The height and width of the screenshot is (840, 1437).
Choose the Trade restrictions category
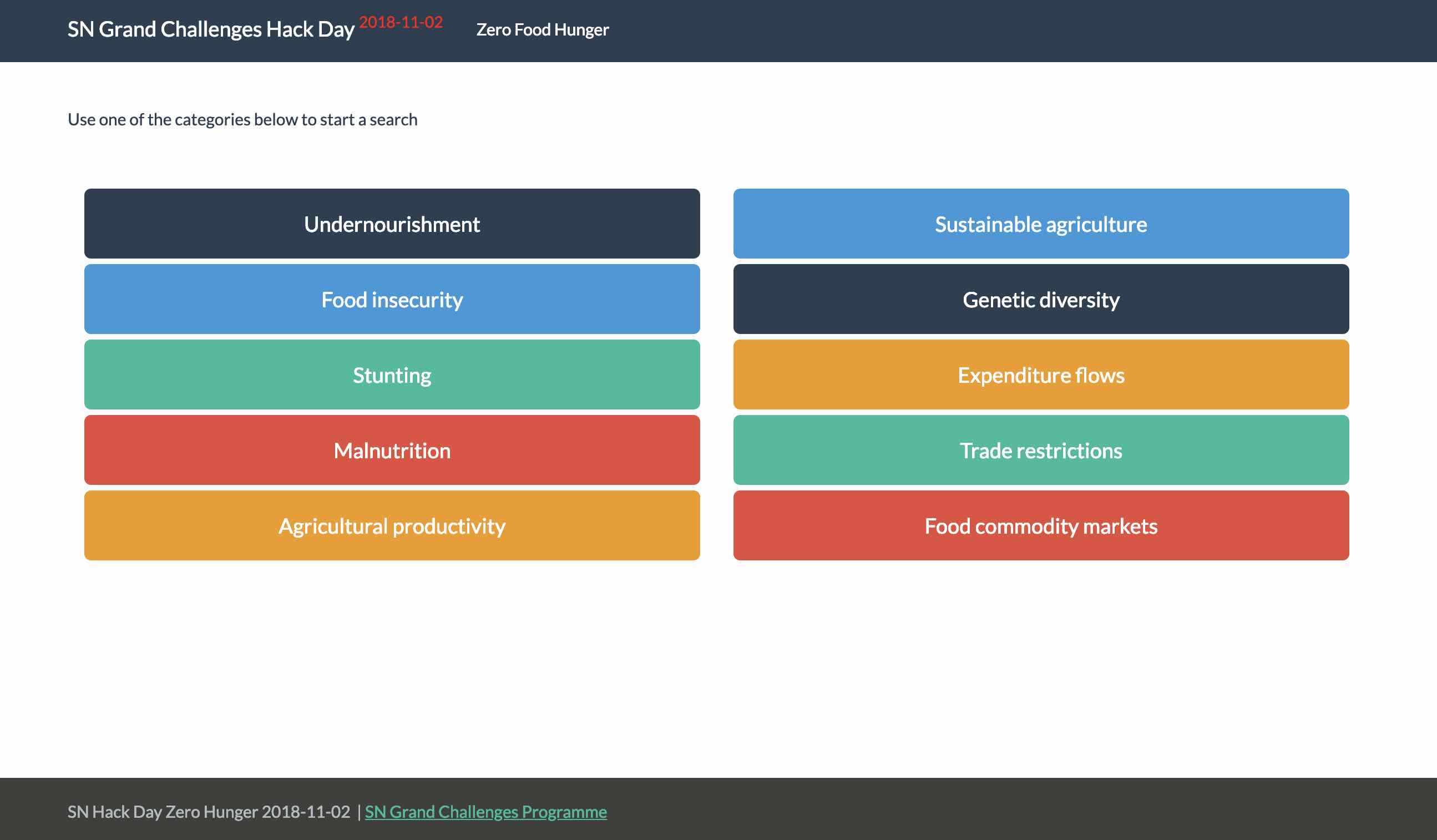[1041, 450]
